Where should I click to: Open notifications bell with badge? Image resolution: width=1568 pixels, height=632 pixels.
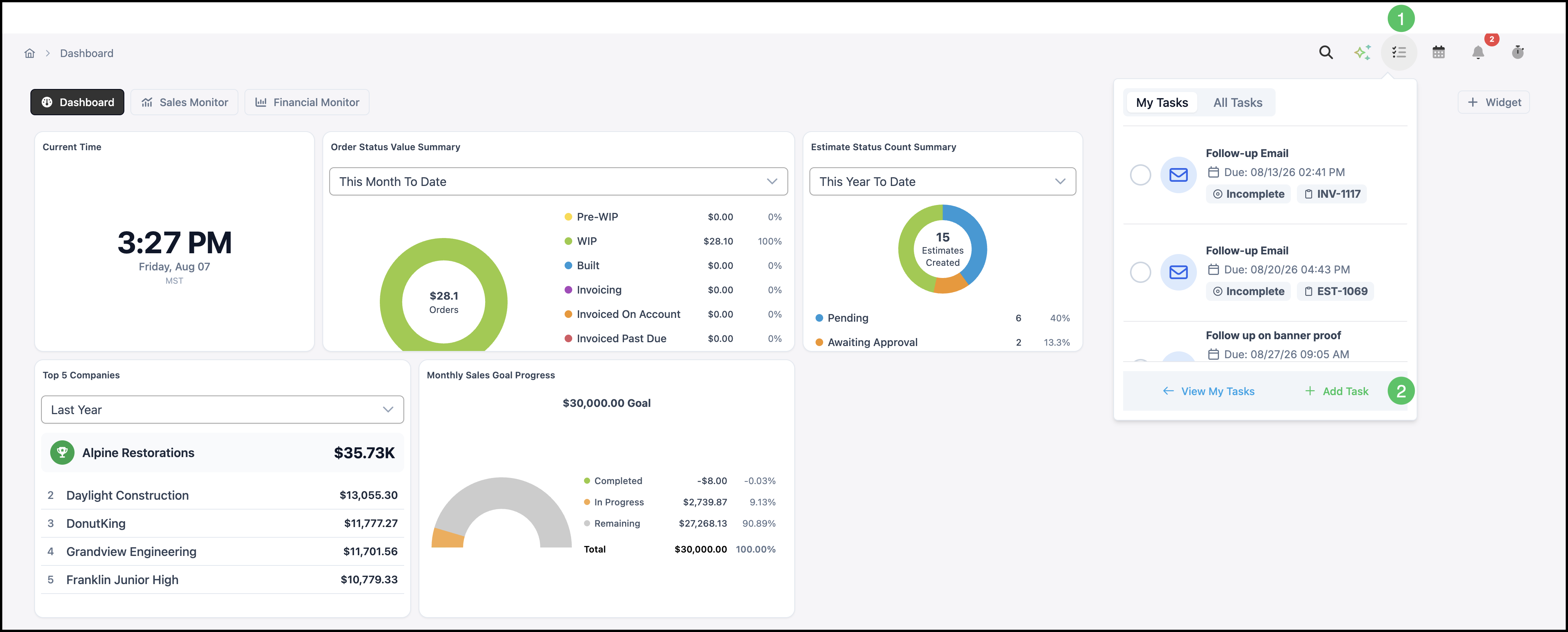pyautogui.click(x=1478, y=52)
